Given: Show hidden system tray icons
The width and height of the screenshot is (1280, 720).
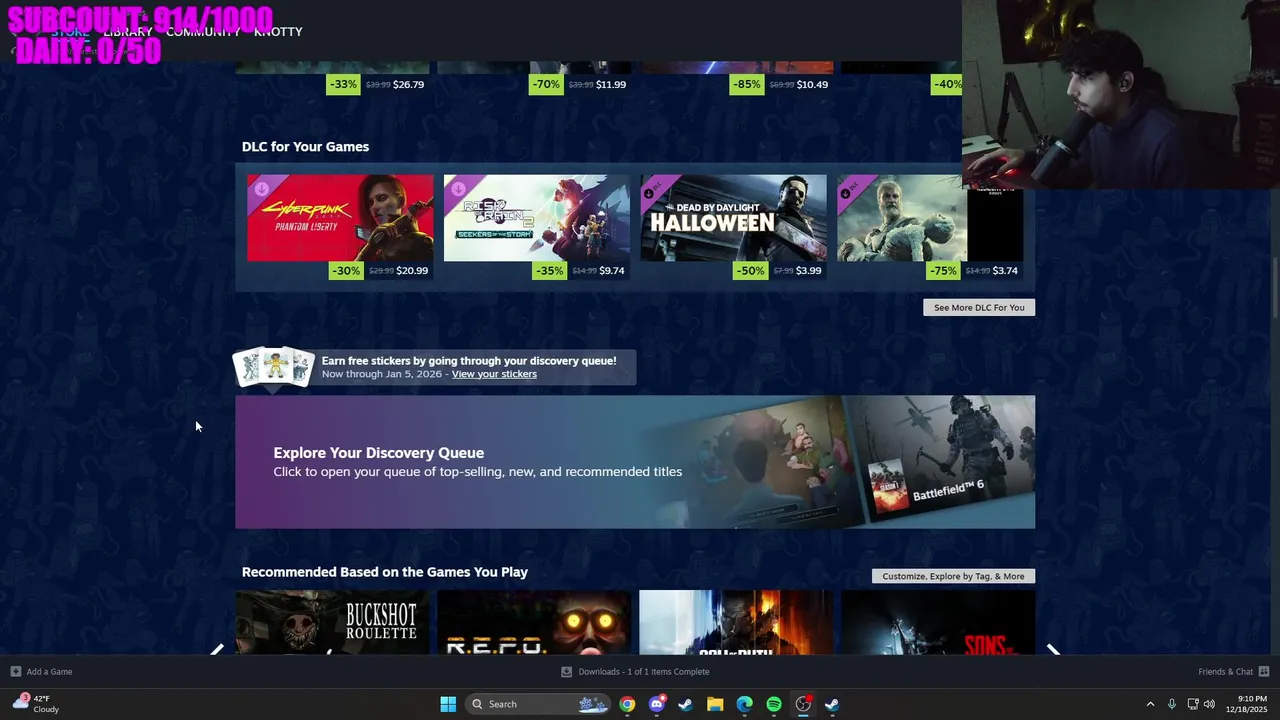Looking at the screenshot, I should [x=1150, y=704].
